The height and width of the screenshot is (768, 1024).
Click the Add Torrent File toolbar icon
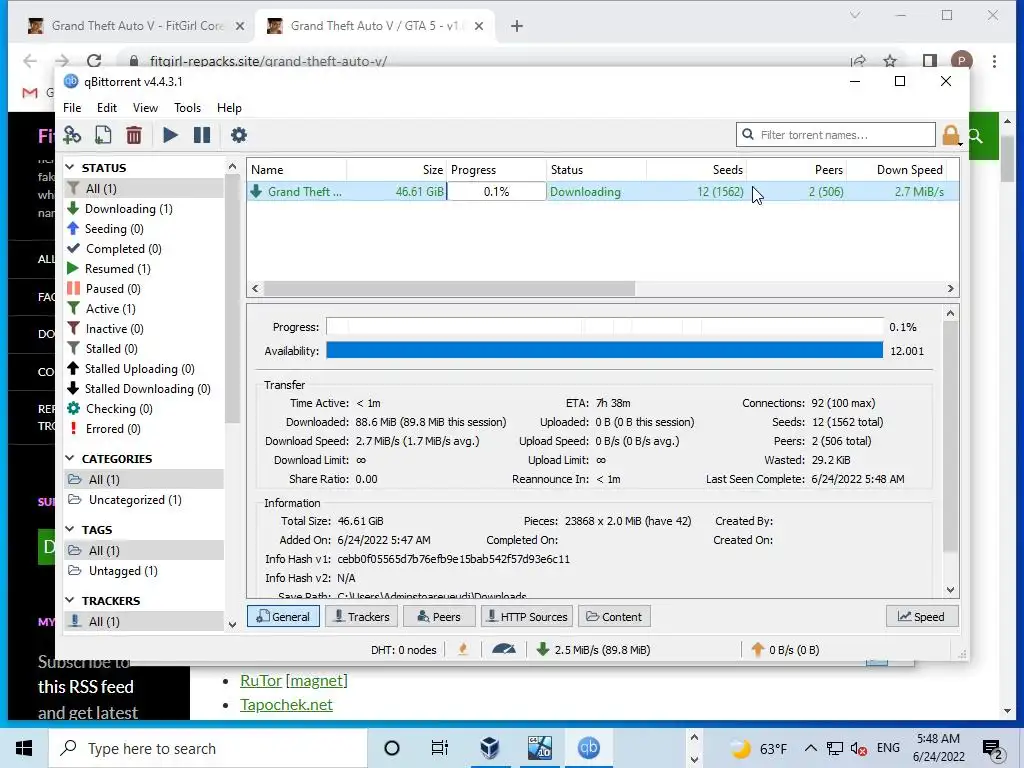tap(103, 135)
